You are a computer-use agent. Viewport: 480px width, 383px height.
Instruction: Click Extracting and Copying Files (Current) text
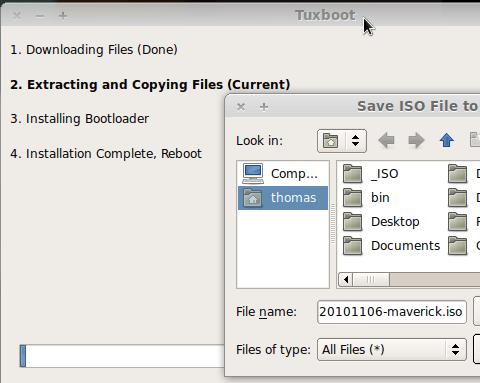tap(150, 85)
